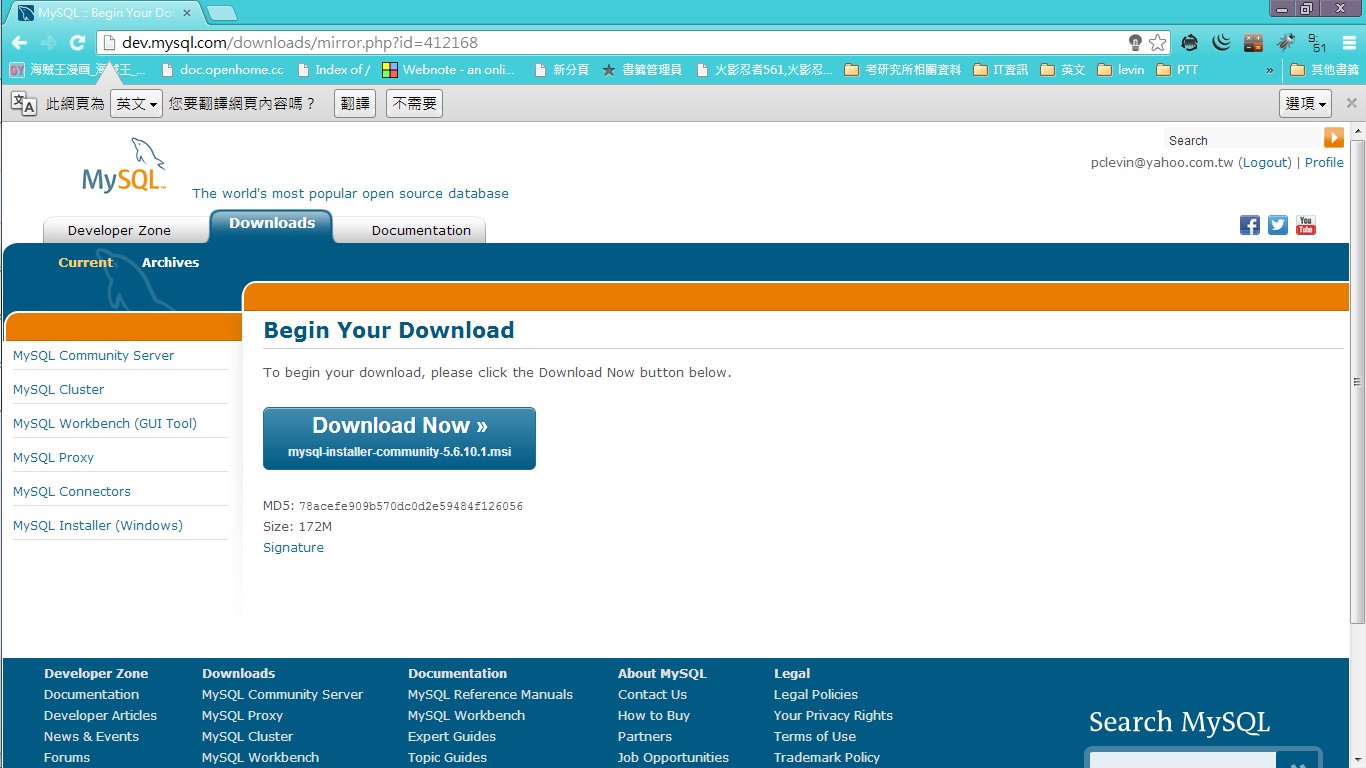Close the MySQL Begin Your Download tab
This screenshot has width=1366, height=768.
point(187,13)
